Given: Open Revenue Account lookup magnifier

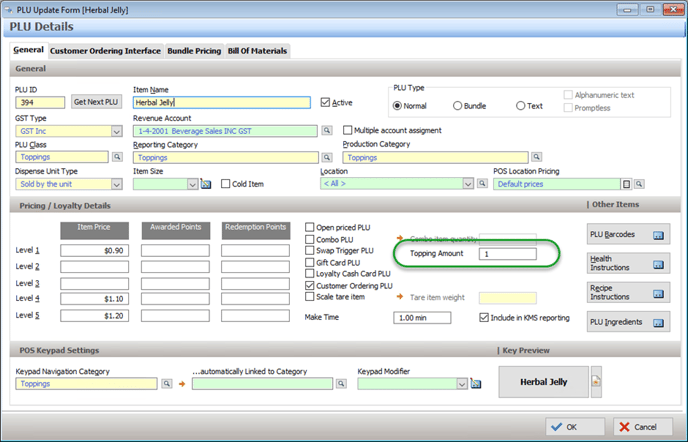Looking at the screenshot, I should (x=327, y=130).
